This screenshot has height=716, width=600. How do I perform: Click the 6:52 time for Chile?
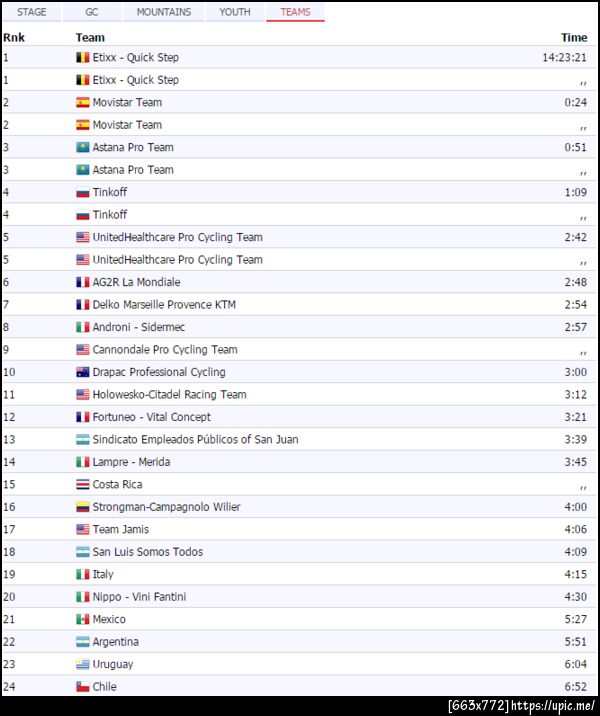point(575,687)
